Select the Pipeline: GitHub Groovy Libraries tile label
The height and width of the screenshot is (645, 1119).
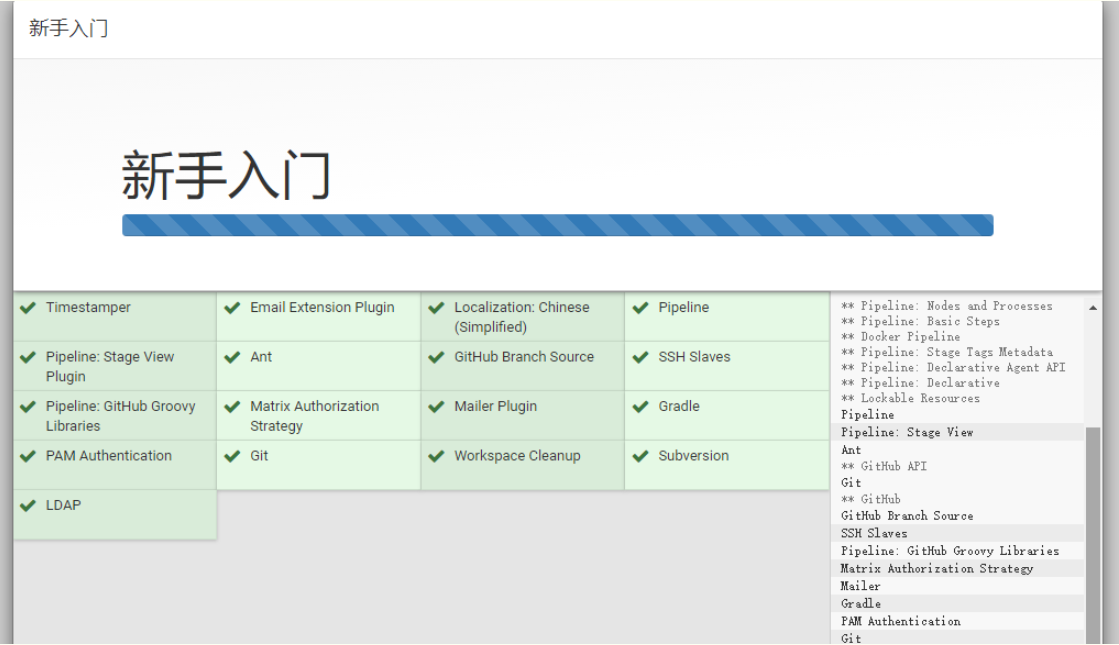point(121,416)
